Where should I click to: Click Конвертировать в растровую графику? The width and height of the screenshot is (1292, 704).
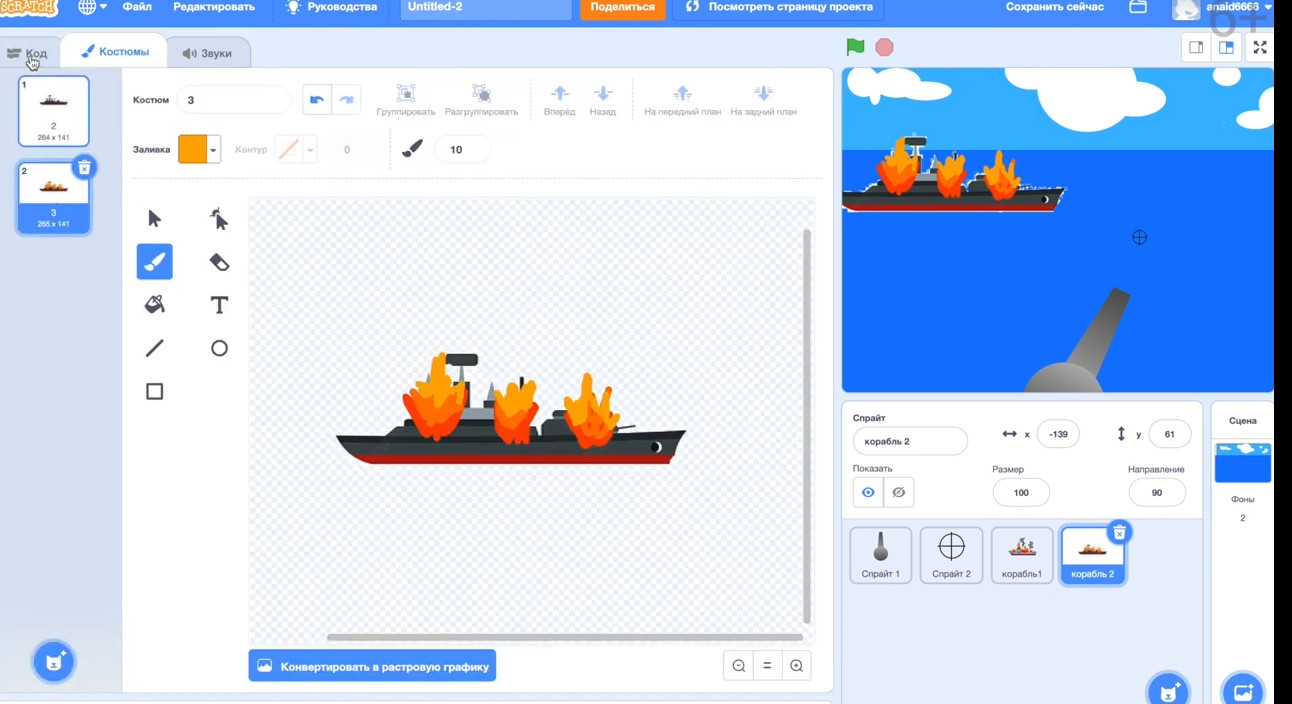coord(372,666)
